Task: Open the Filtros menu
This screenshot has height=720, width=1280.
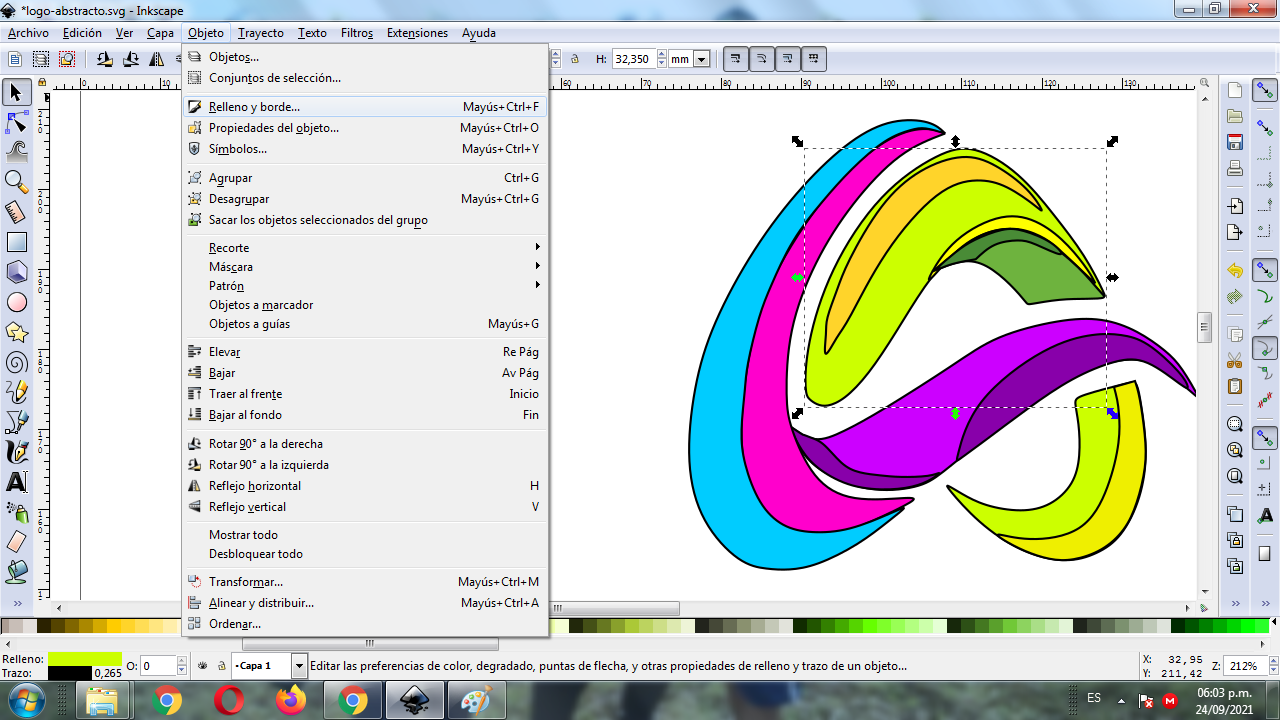Action: pos(357,33)
